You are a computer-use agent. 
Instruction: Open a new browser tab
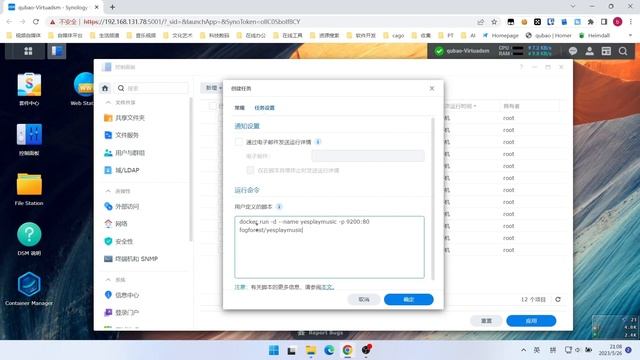[x=112, y=7]
